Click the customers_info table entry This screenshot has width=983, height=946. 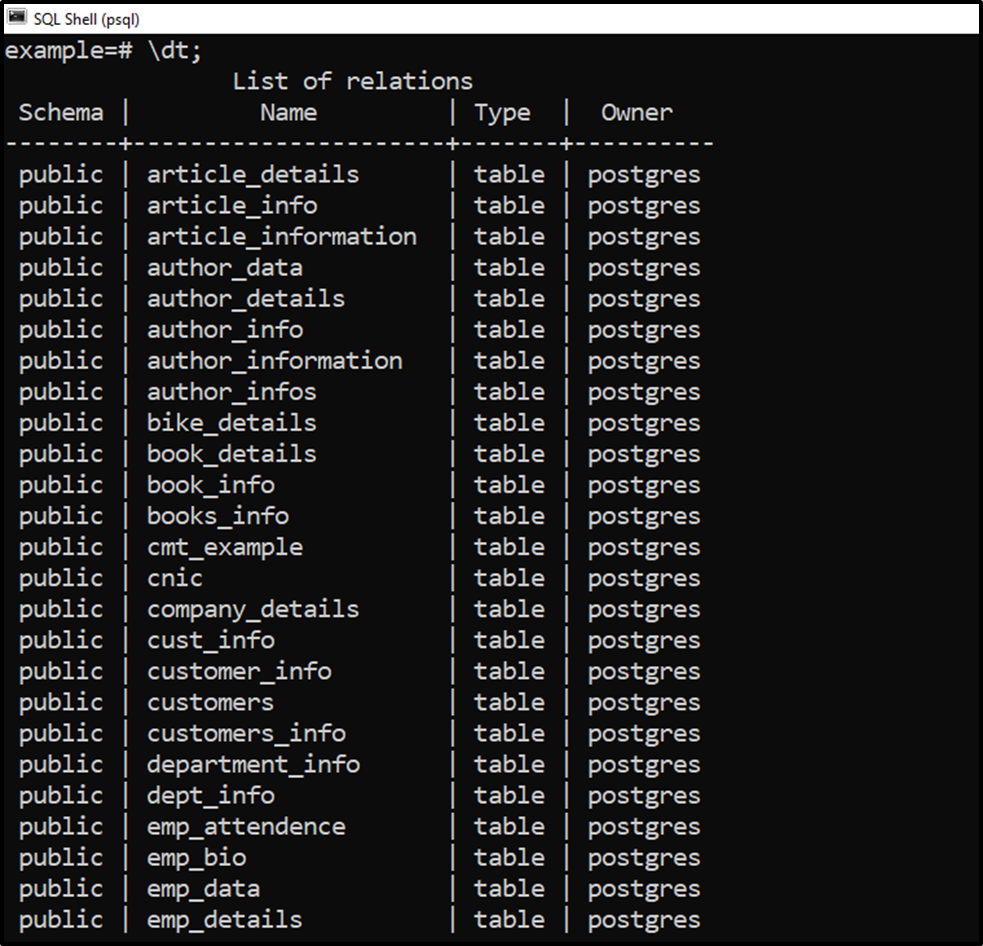pyautogui.click(x=246, y=734)
